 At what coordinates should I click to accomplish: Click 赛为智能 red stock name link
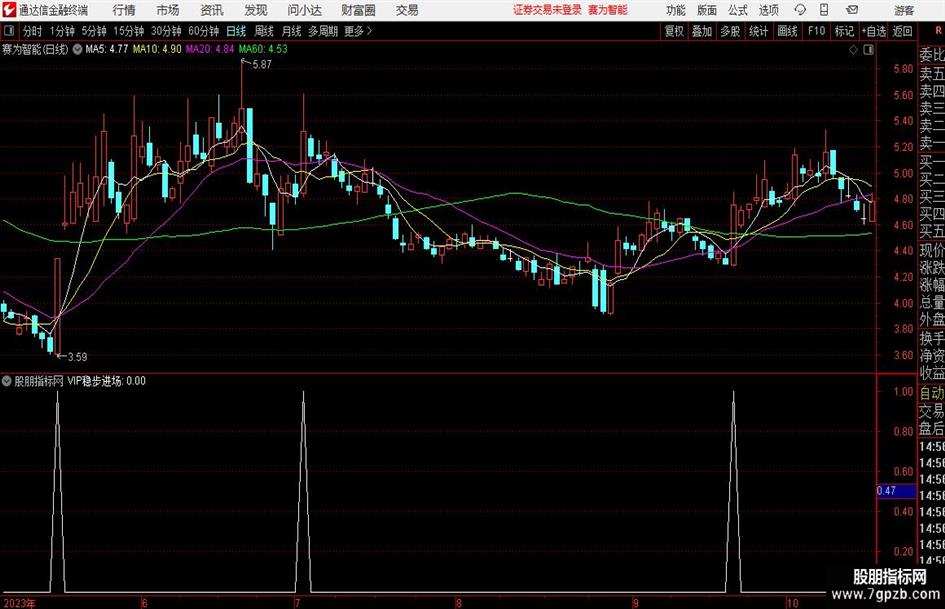[x=608, y=10]
